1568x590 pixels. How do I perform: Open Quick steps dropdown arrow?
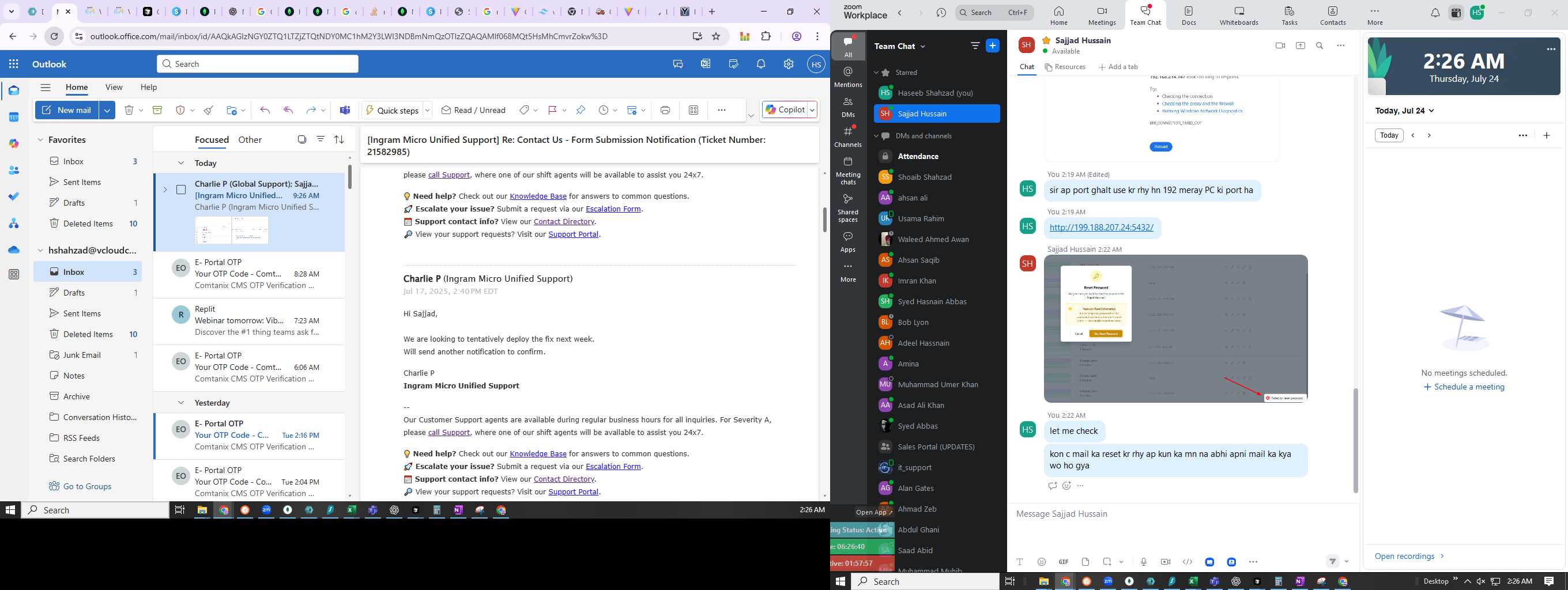pyautogui.click(x=427, y=110)
